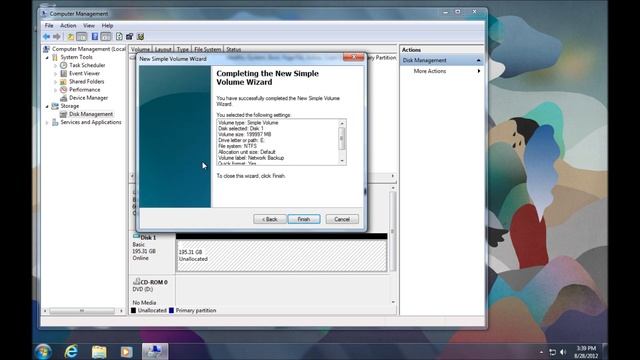Click the blue Help question-mark toolbar icon
Image resolution: width=640 pixels, height=360 pixels.
[x=95, y=37]
